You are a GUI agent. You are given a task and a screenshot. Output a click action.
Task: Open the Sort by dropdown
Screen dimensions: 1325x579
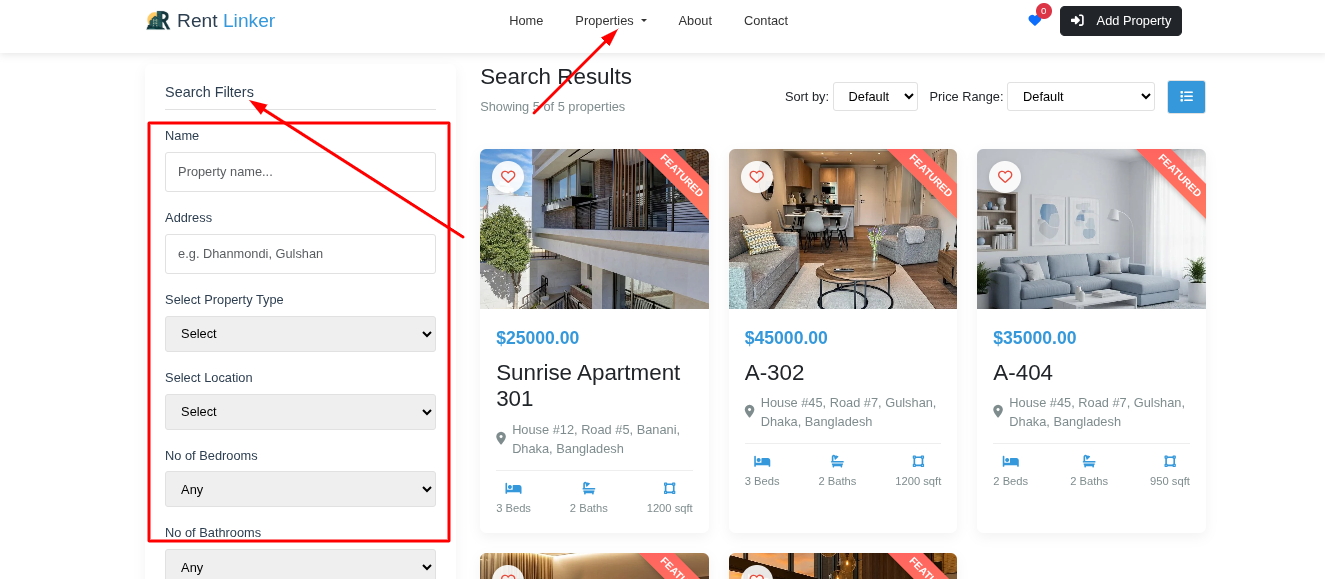[875, 97]
